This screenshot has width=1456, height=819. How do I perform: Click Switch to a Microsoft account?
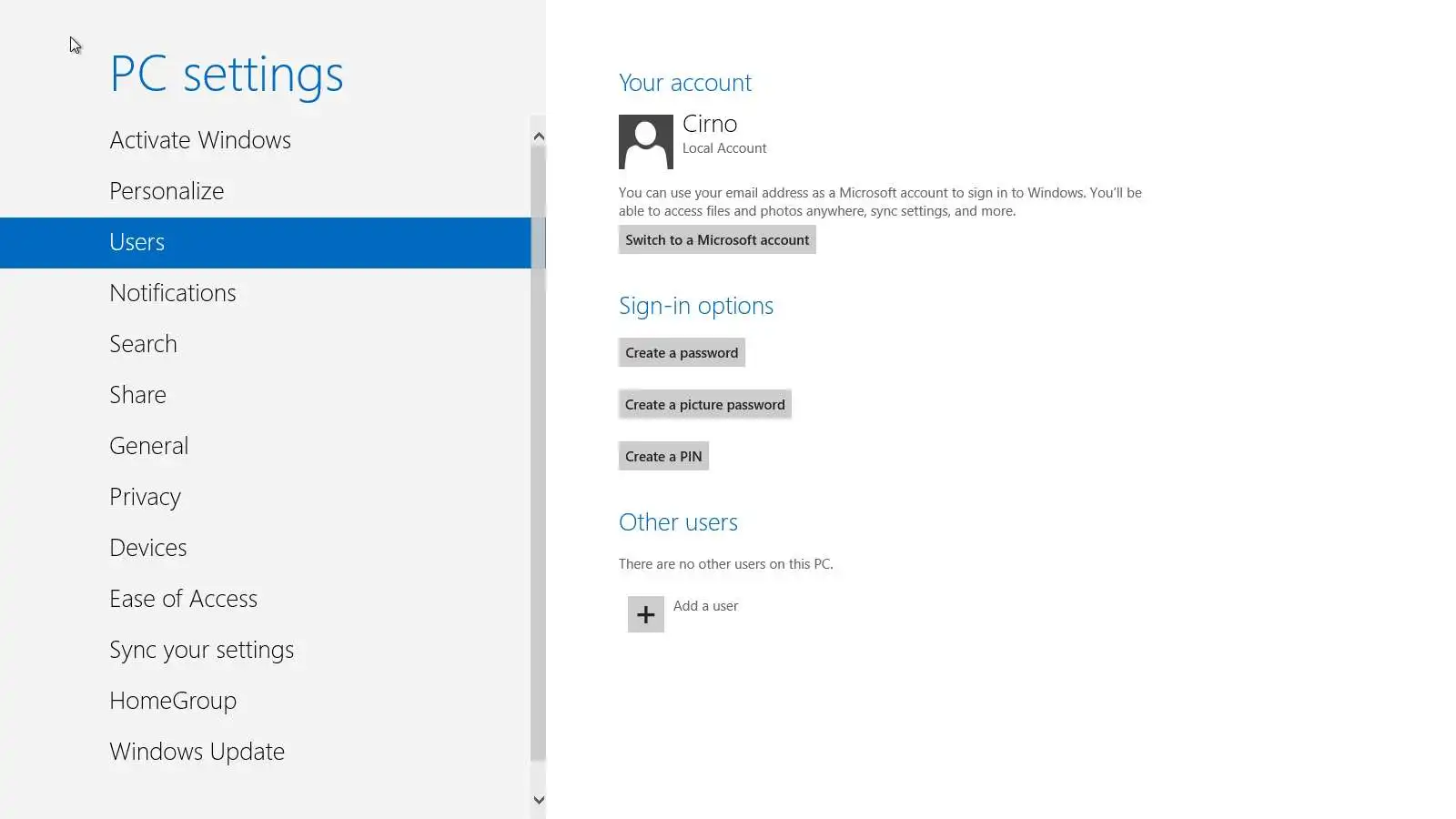pyautogui.click(x=717, y=239)
